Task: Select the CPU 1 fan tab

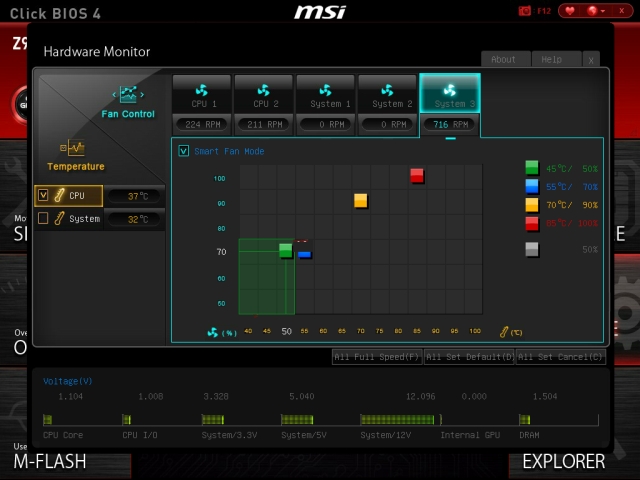Action: (202, 94)
